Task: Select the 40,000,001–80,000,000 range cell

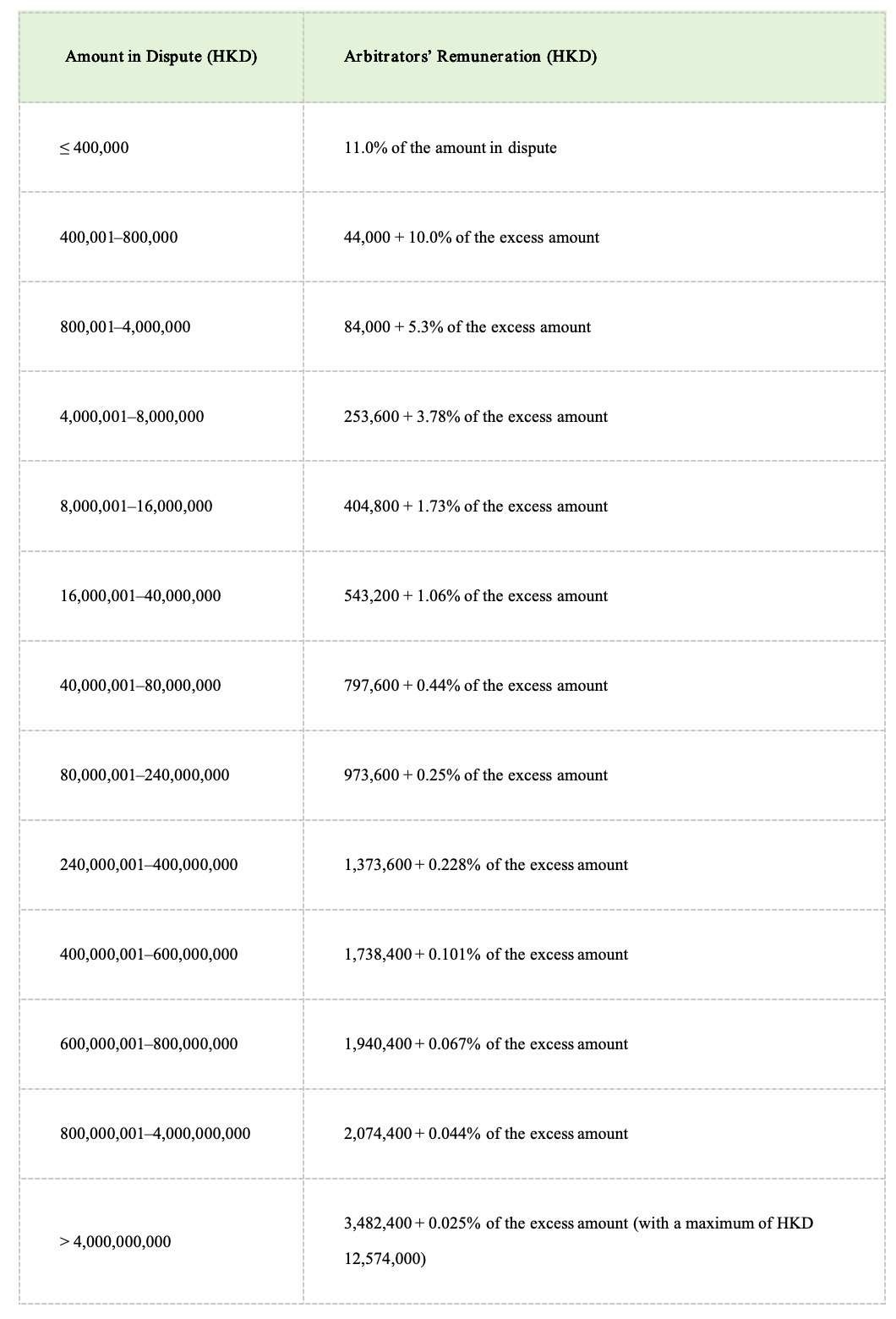Action: pyautogui.click(x=140, y=686)
